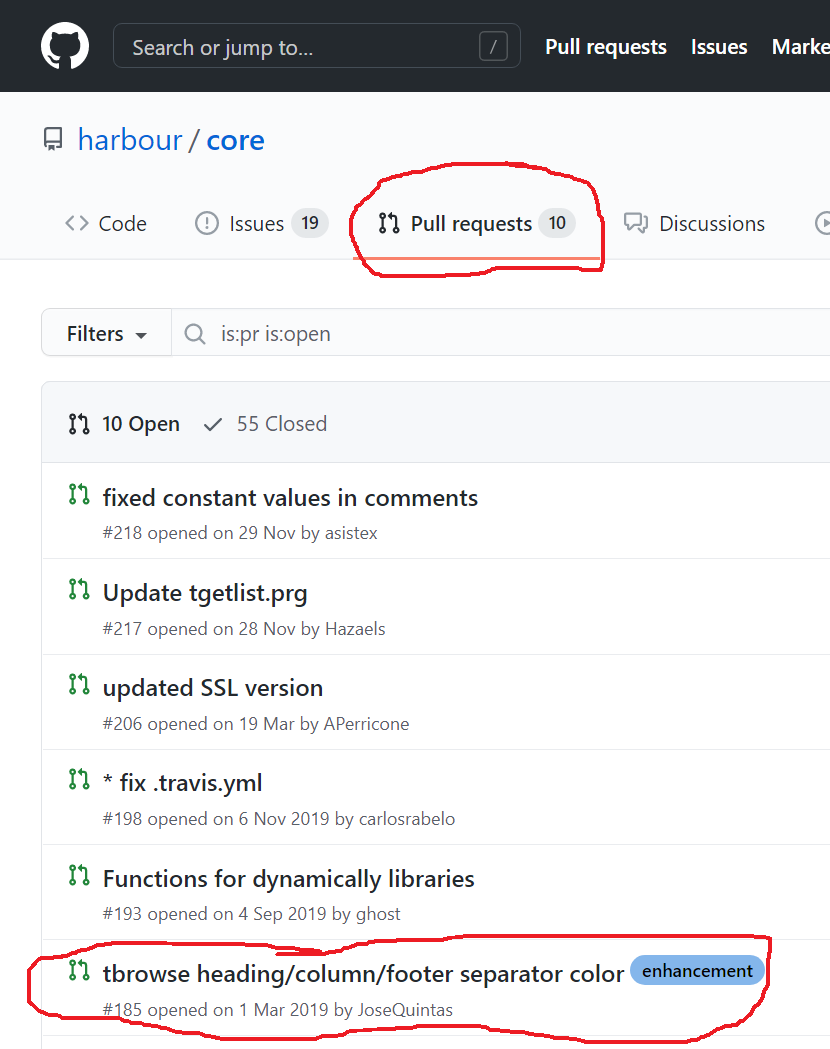This screenshot has height=1049, width=830.
Task: Select the Pull requests repository tab
Action: coord(476,223)
